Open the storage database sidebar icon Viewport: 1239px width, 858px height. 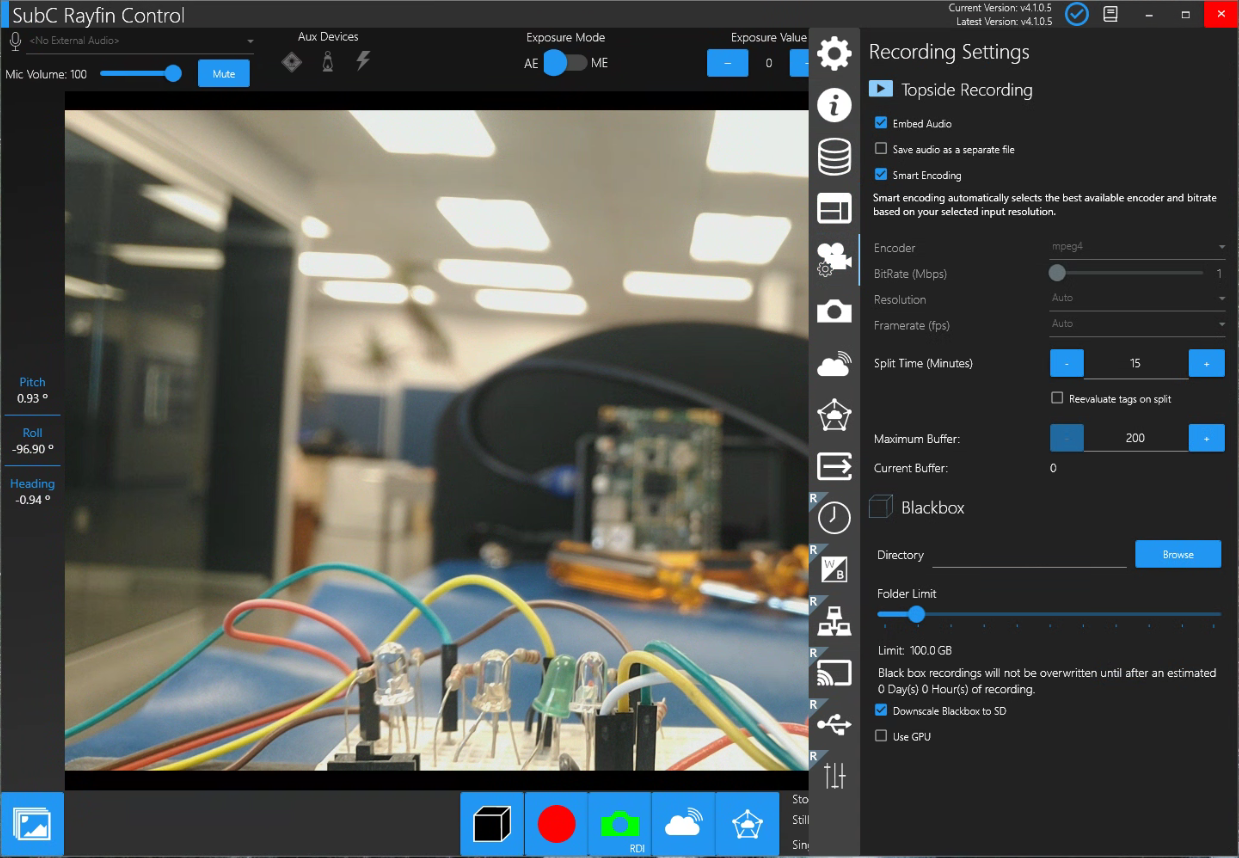(834, 156)
